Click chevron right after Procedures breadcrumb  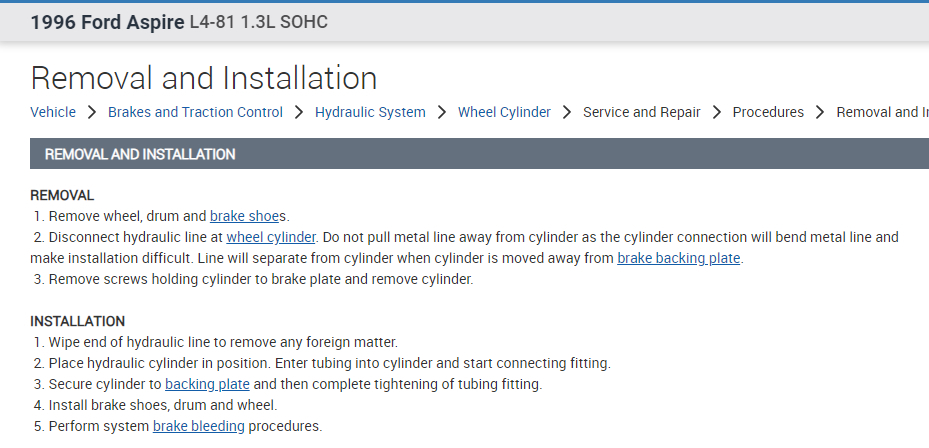coord(820,112)
